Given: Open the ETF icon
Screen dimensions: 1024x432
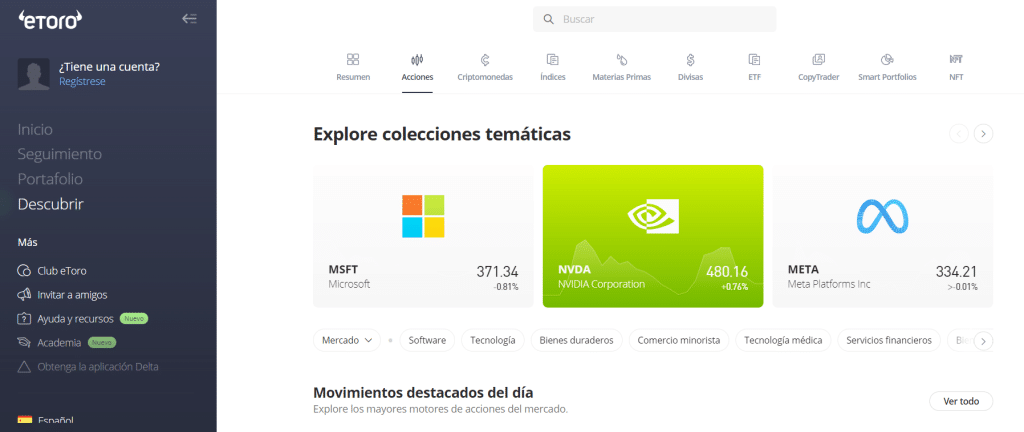Looking at the screenshot, I should pos(754,59).
